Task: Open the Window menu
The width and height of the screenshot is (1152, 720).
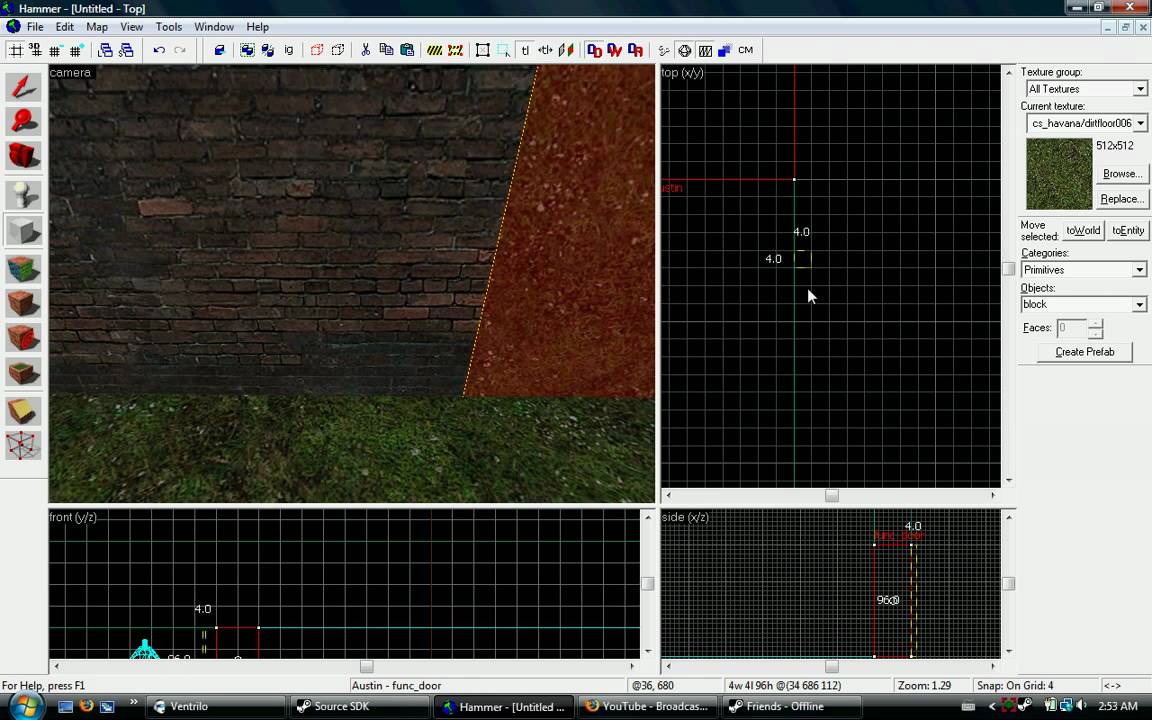Action: (x=214, y=26)
